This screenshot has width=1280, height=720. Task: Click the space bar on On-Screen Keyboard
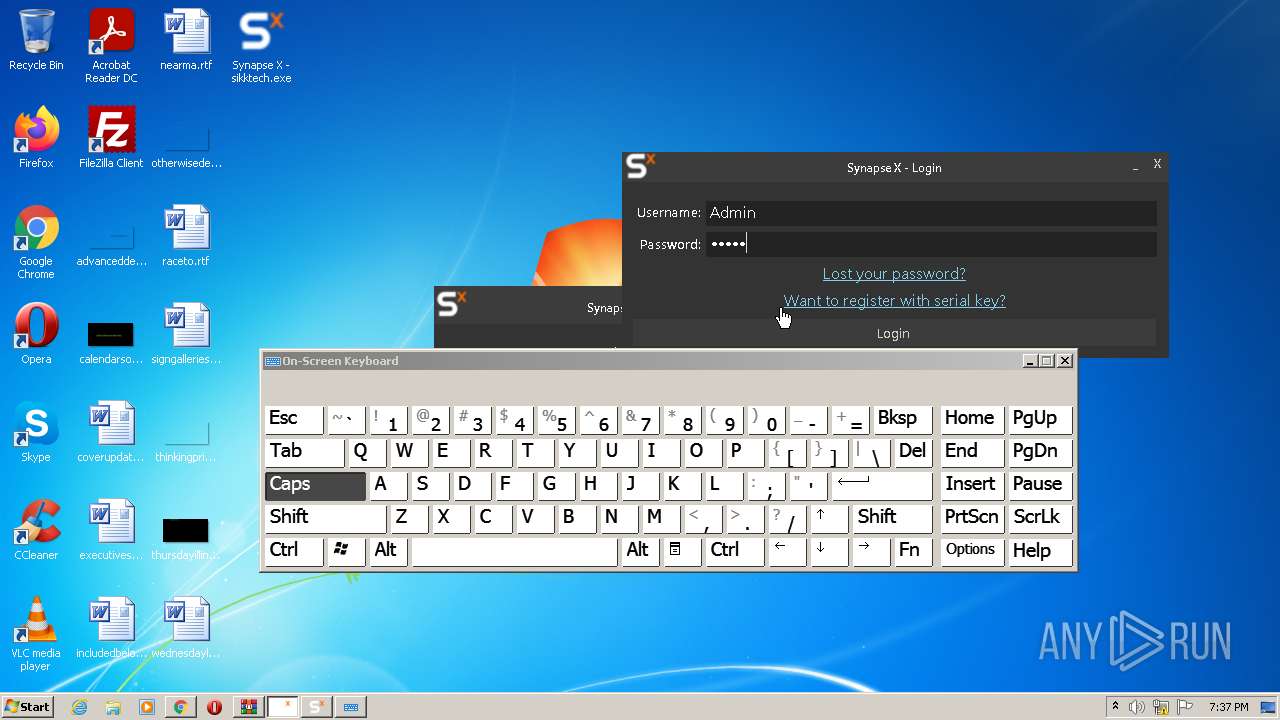tap(514, 551)
